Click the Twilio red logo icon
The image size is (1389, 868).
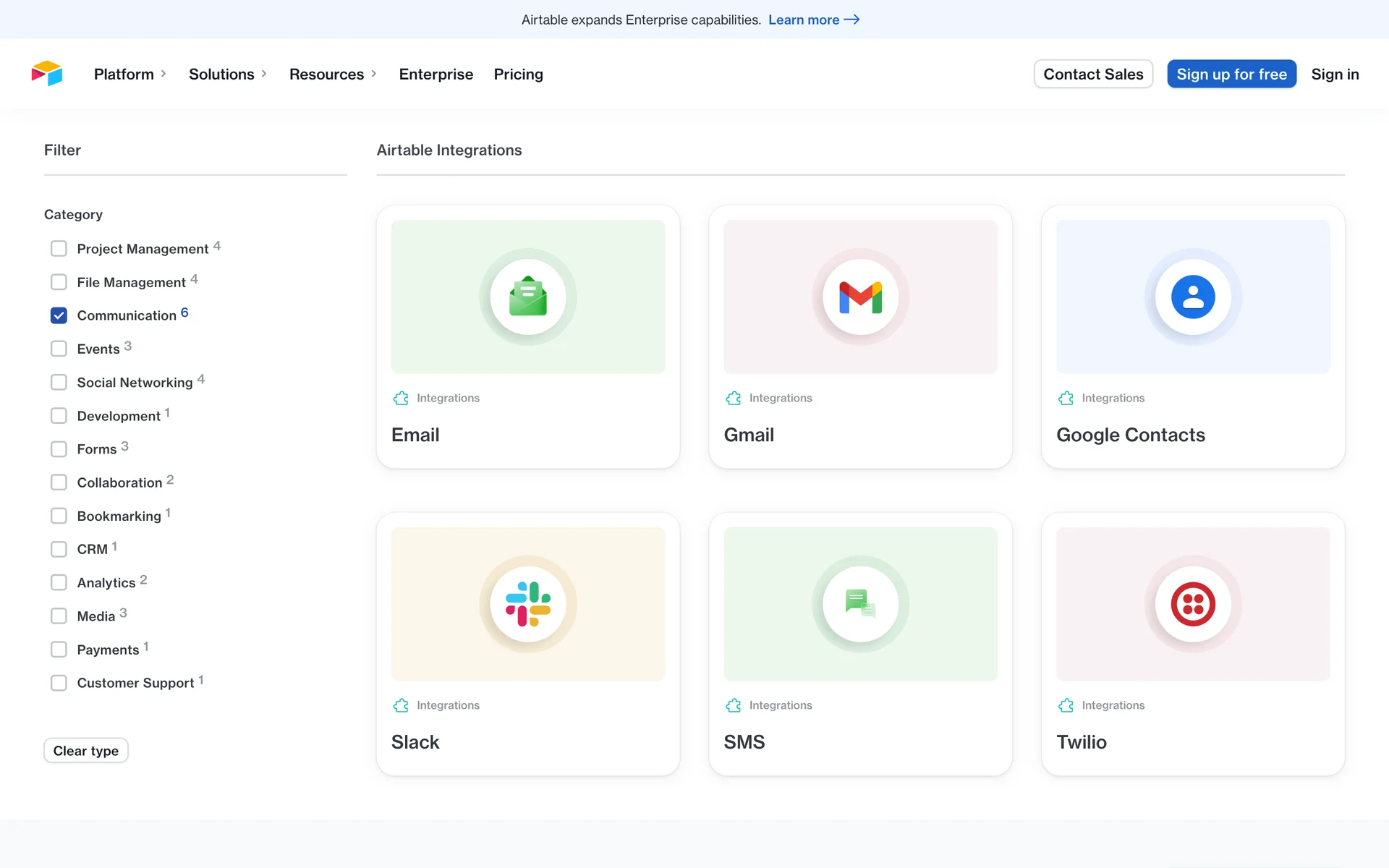point(1193,604)
